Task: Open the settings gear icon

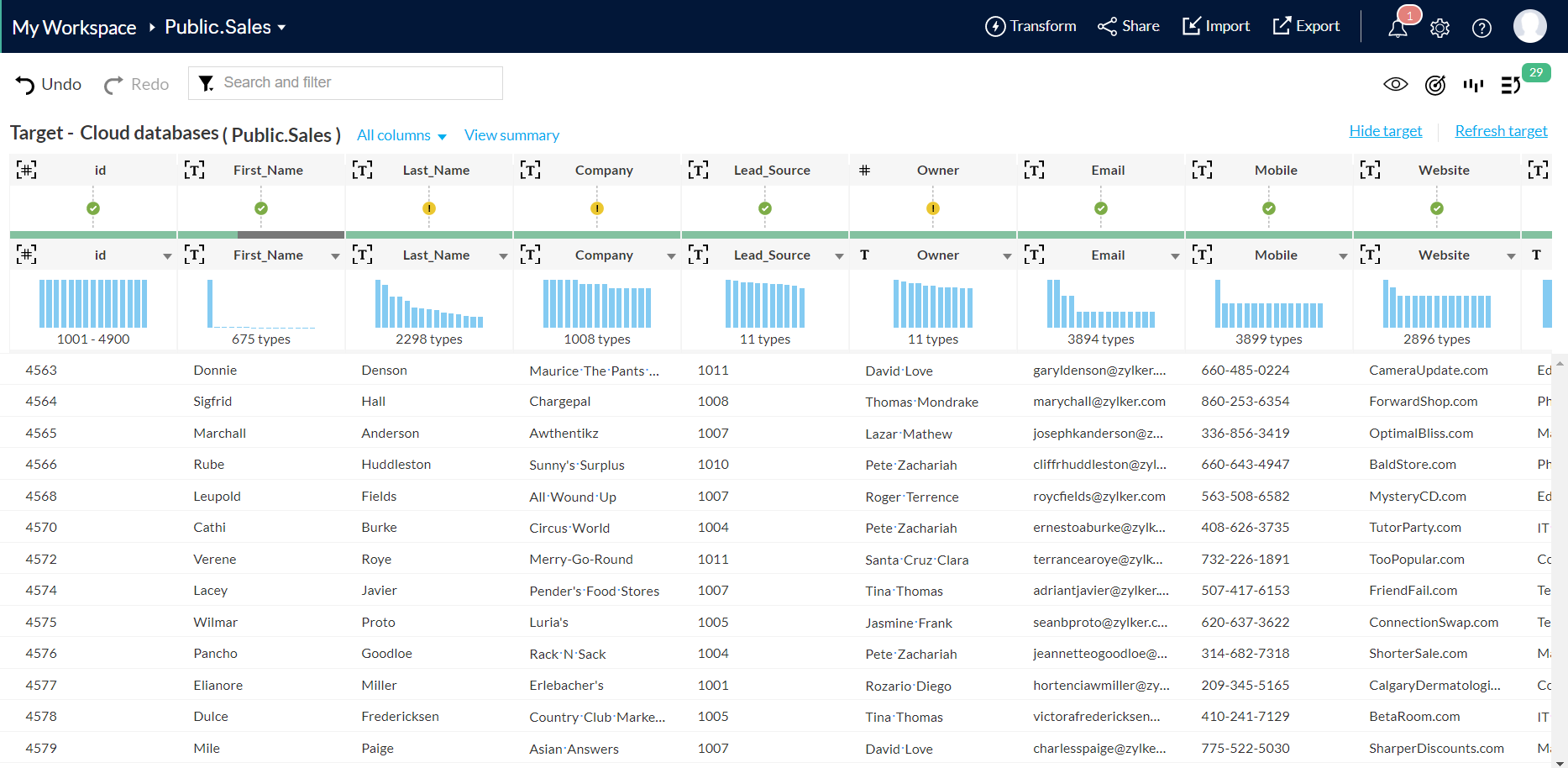Action: (x=1440, y=28)
